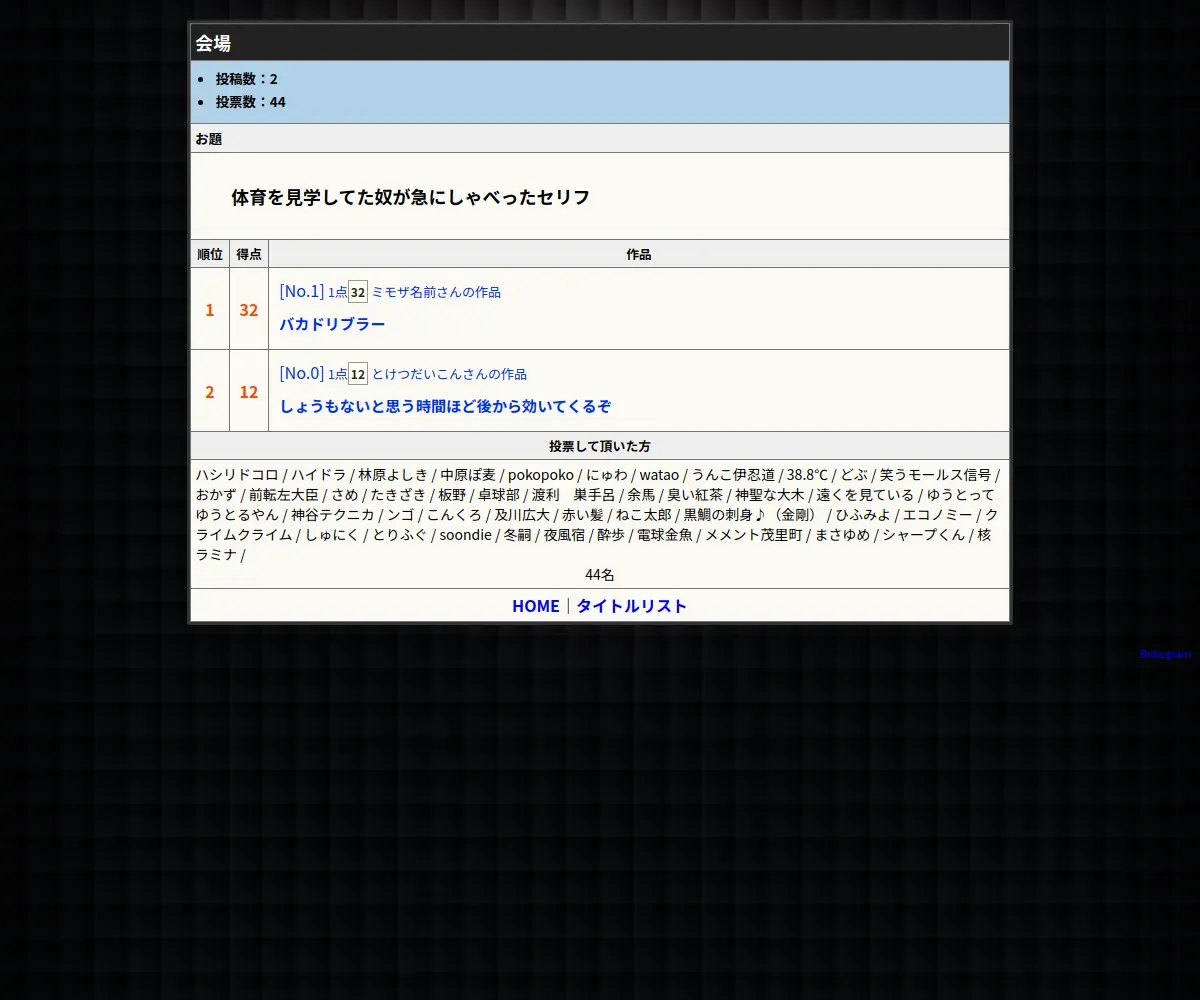Click voter name watao
The image size is (1200, 1000).
(659, 475)
